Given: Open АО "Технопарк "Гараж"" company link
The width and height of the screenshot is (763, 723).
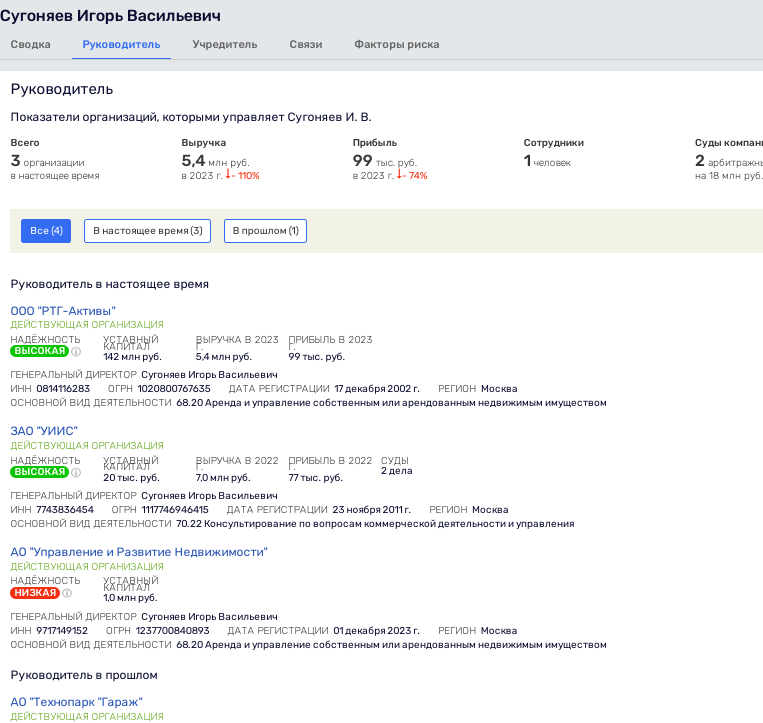Looking at the screenshot, I should (x=77, y=702).
